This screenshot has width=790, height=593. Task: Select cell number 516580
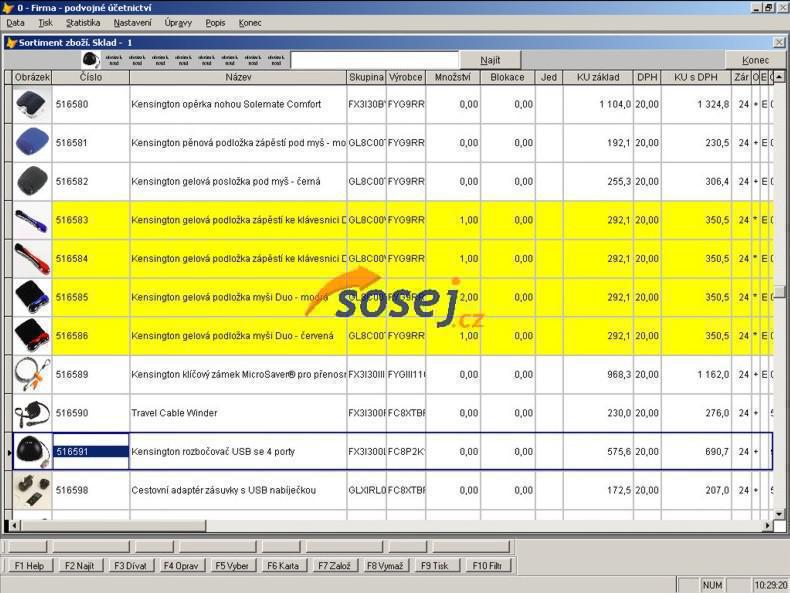click(x=91, y=104)
